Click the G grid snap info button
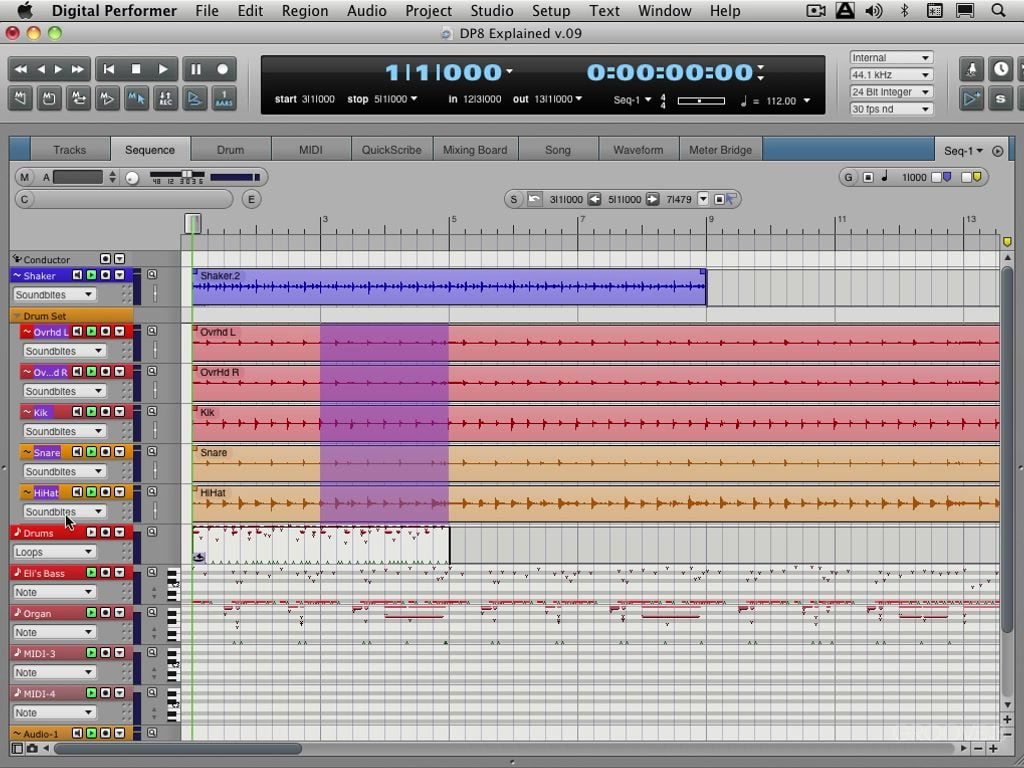Image resolution: width=1024 pixels, height=768 pixels. click(x=848, y=177)
